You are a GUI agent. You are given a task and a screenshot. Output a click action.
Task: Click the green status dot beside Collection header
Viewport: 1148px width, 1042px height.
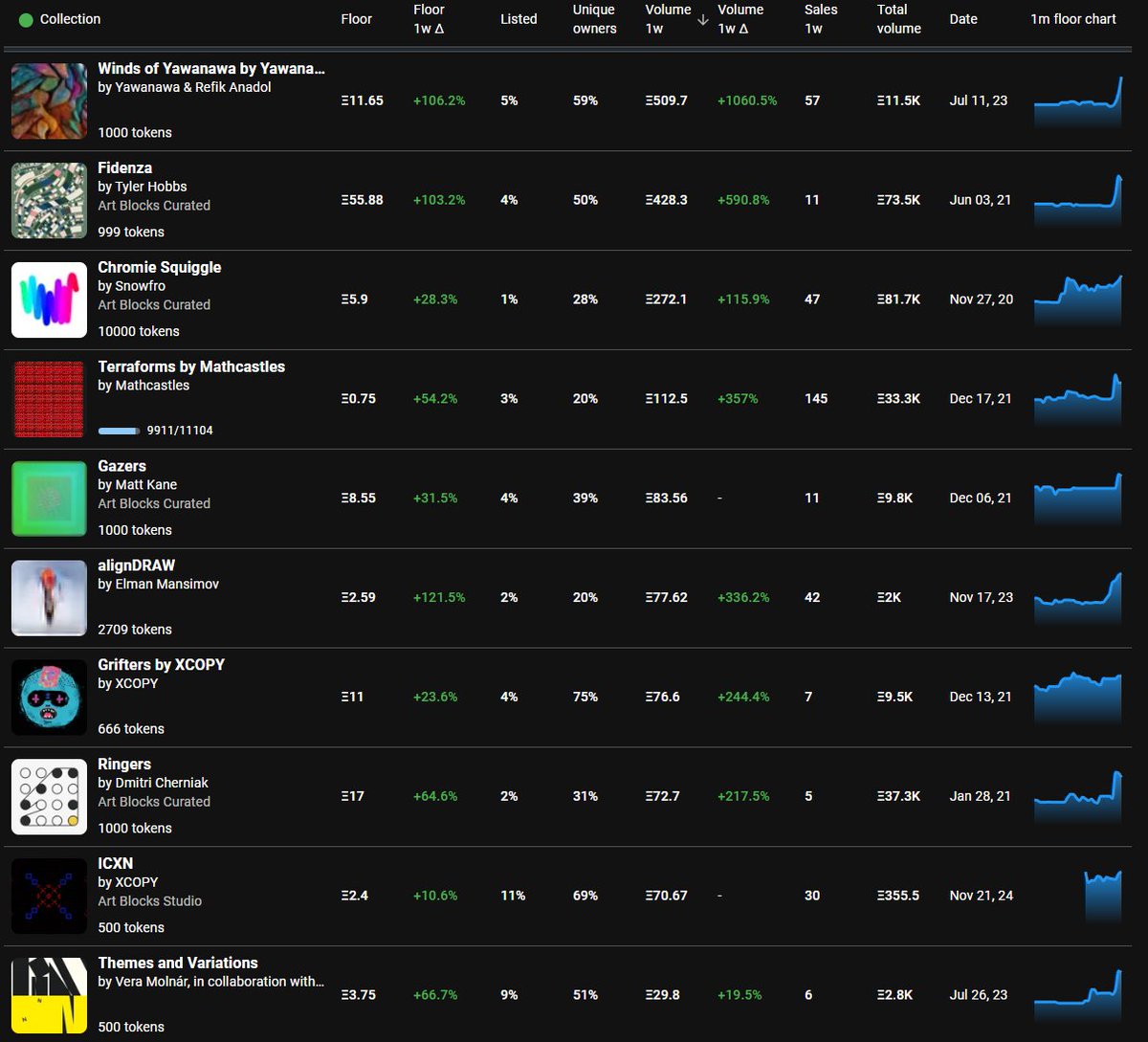tap(26, 20)
